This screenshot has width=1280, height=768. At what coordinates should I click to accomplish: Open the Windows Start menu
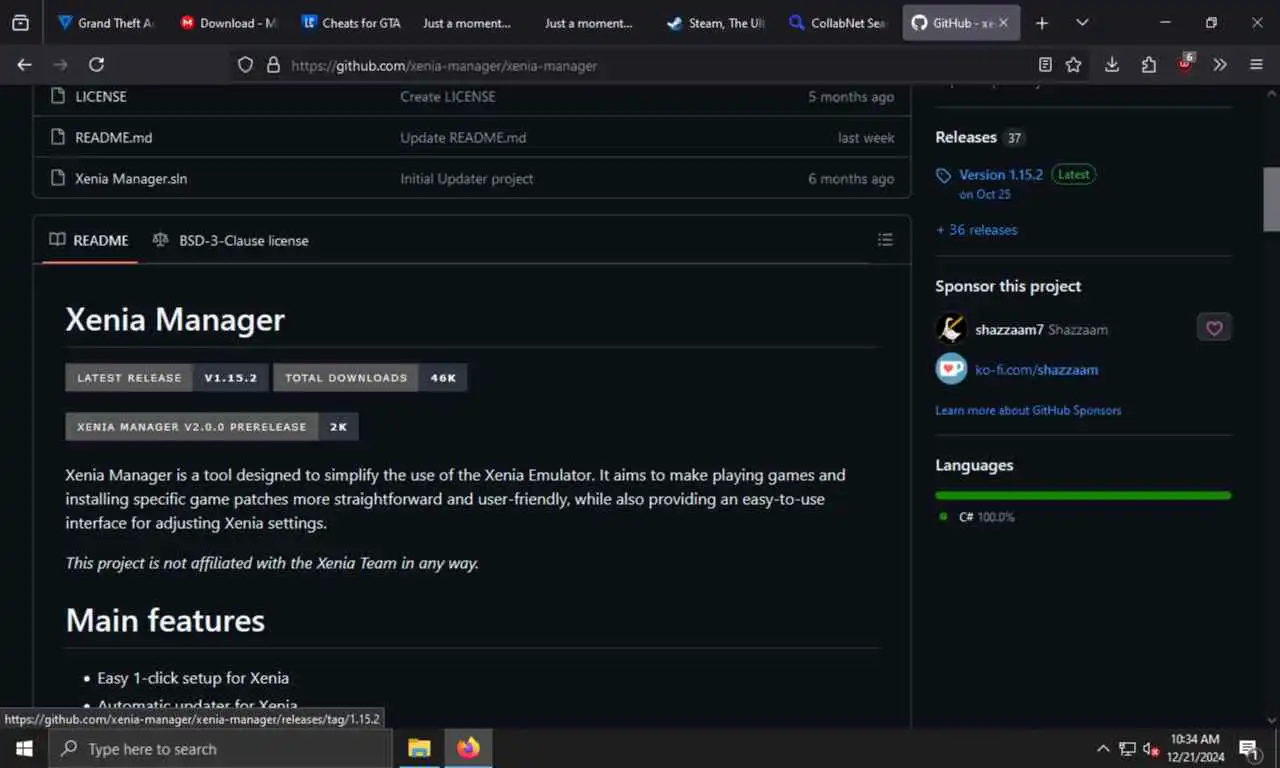[x=24, y=748]
